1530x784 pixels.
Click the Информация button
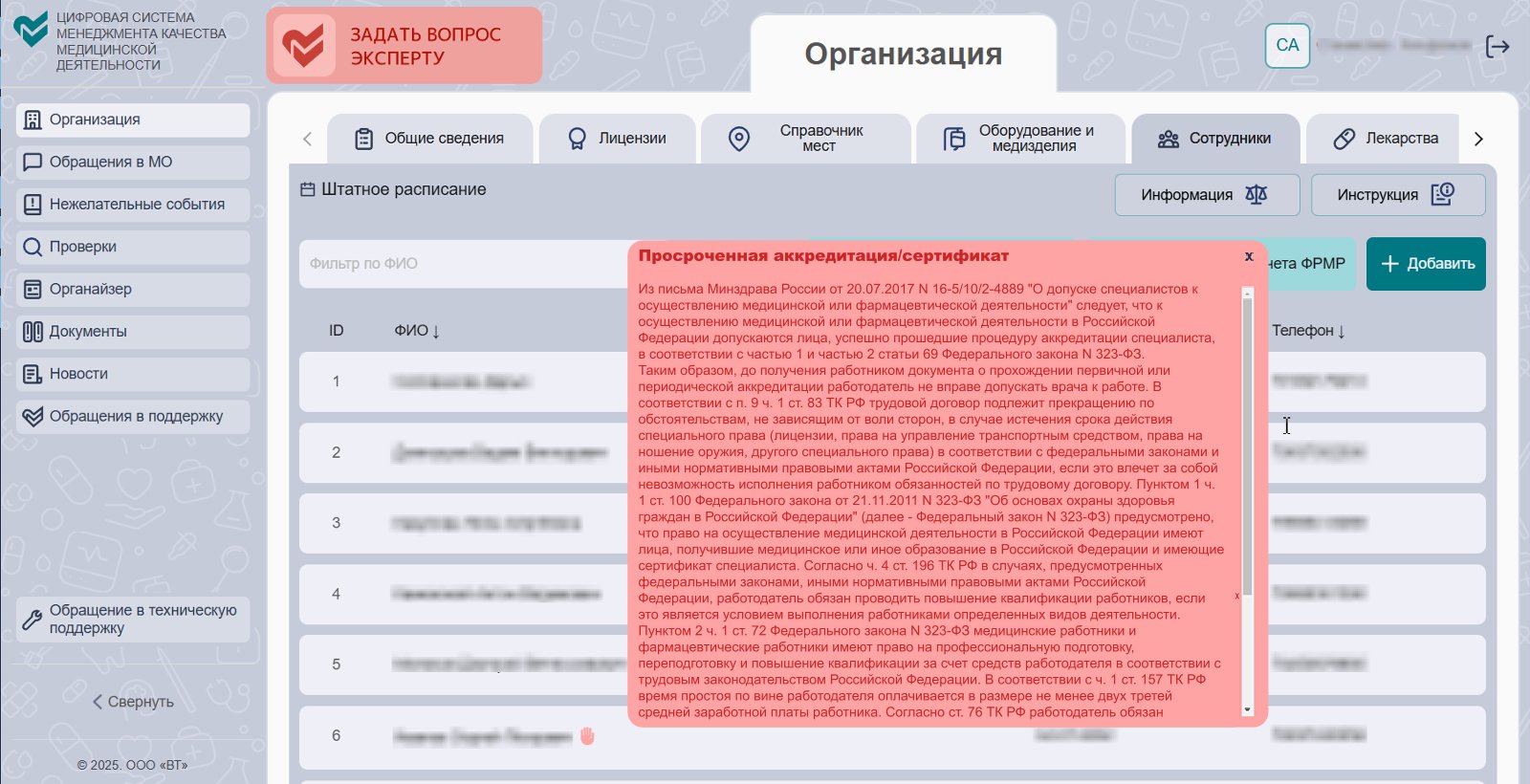pos(1207,195)
